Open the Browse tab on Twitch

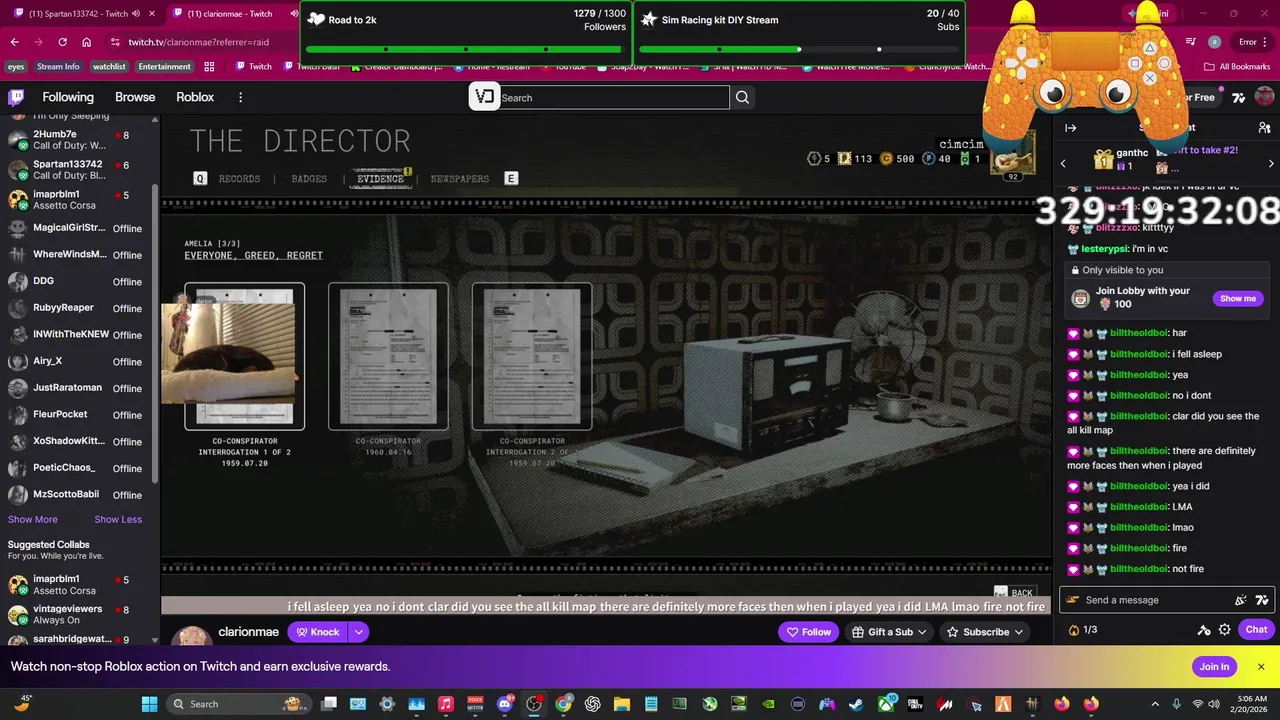pos(135,97)
